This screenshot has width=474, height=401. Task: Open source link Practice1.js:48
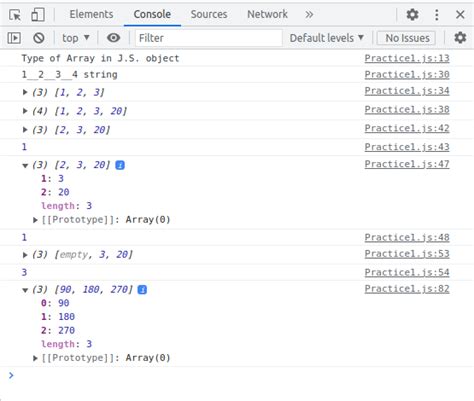tap(407, 238)
